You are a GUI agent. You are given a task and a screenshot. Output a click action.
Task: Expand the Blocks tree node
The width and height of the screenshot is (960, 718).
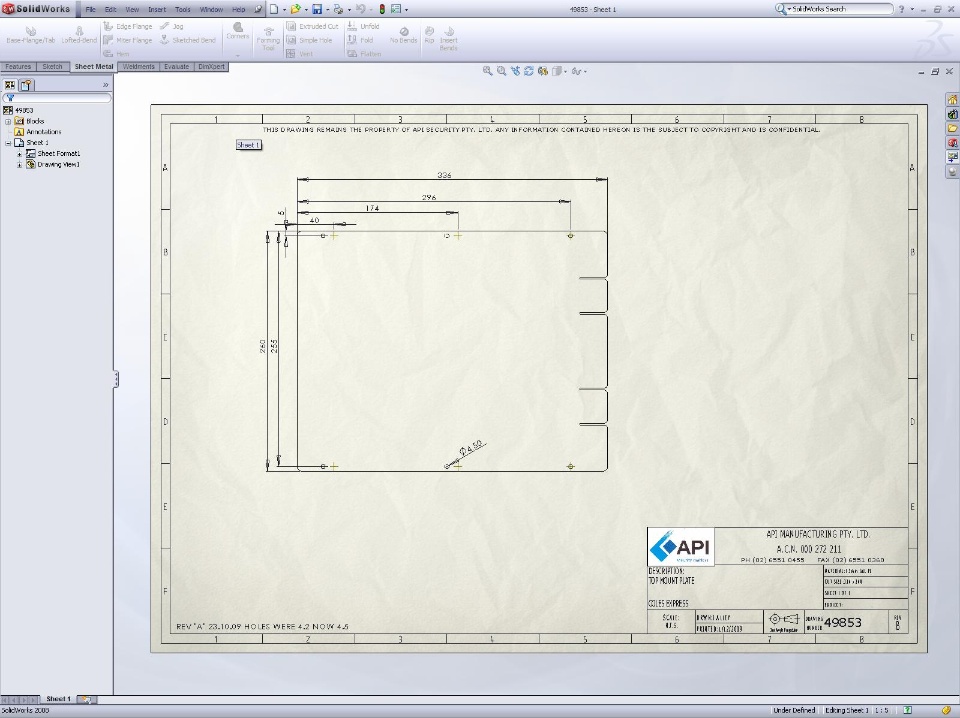[x=8, y=121]
